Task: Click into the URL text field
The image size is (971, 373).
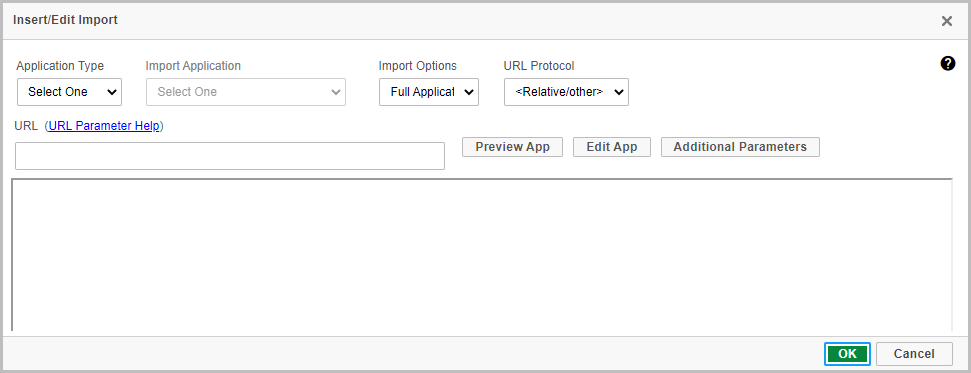Action: pos(230,156)
